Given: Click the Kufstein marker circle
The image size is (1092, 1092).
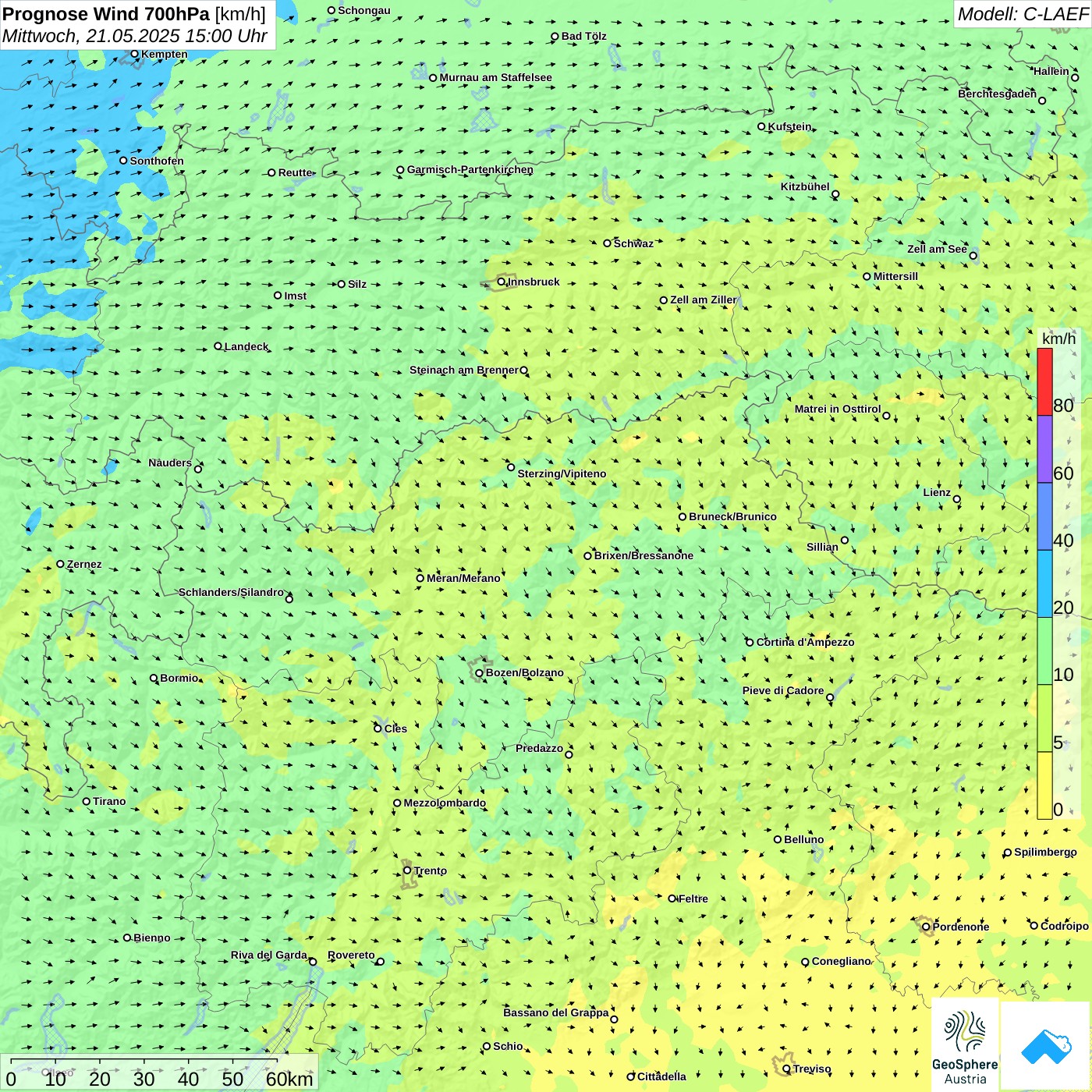Looking at the screenshot, I should pyautogui.click(x=762, y=126).
